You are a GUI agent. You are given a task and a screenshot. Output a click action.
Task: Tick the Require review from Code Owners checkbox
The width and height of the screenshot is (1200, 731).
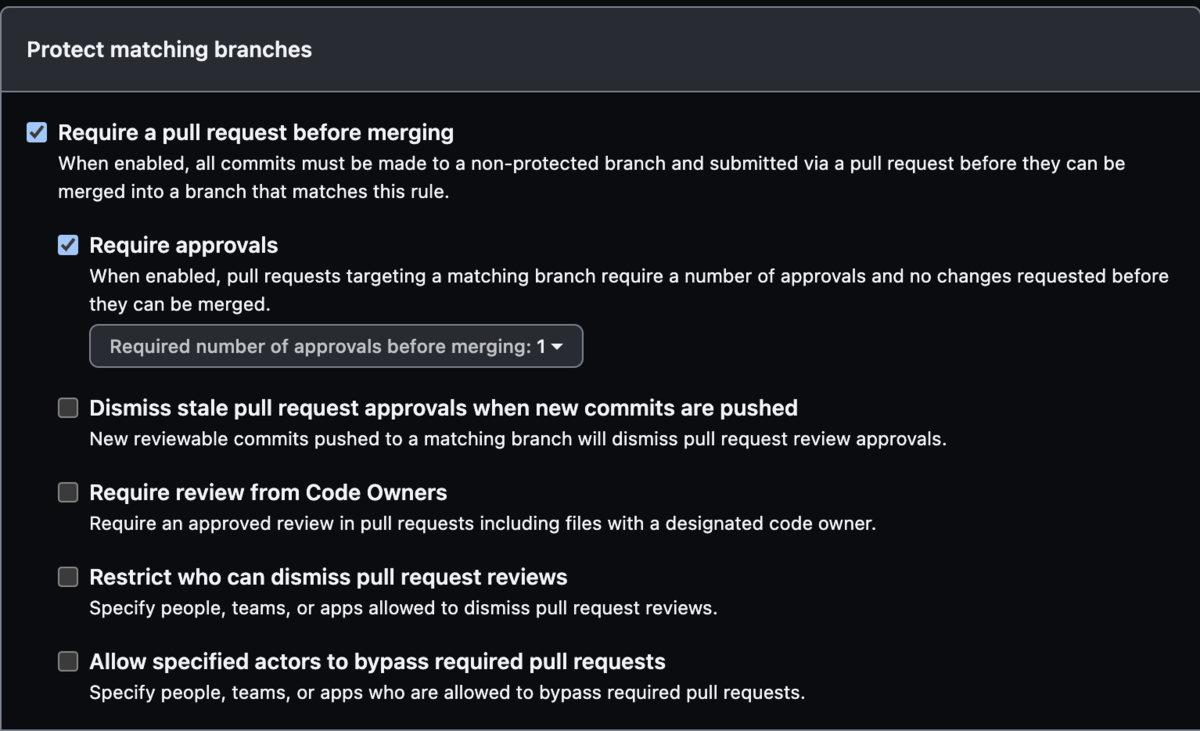(x=68, y=492)
